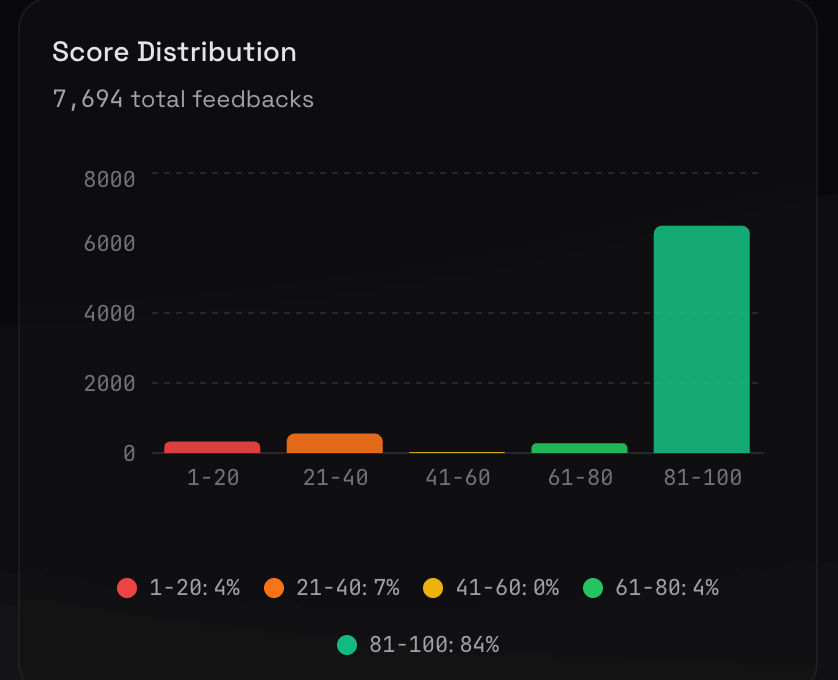Select the orange 21-40 bar
The width and height of the screenshot is (838, 680).
click(x=335, y=443)
